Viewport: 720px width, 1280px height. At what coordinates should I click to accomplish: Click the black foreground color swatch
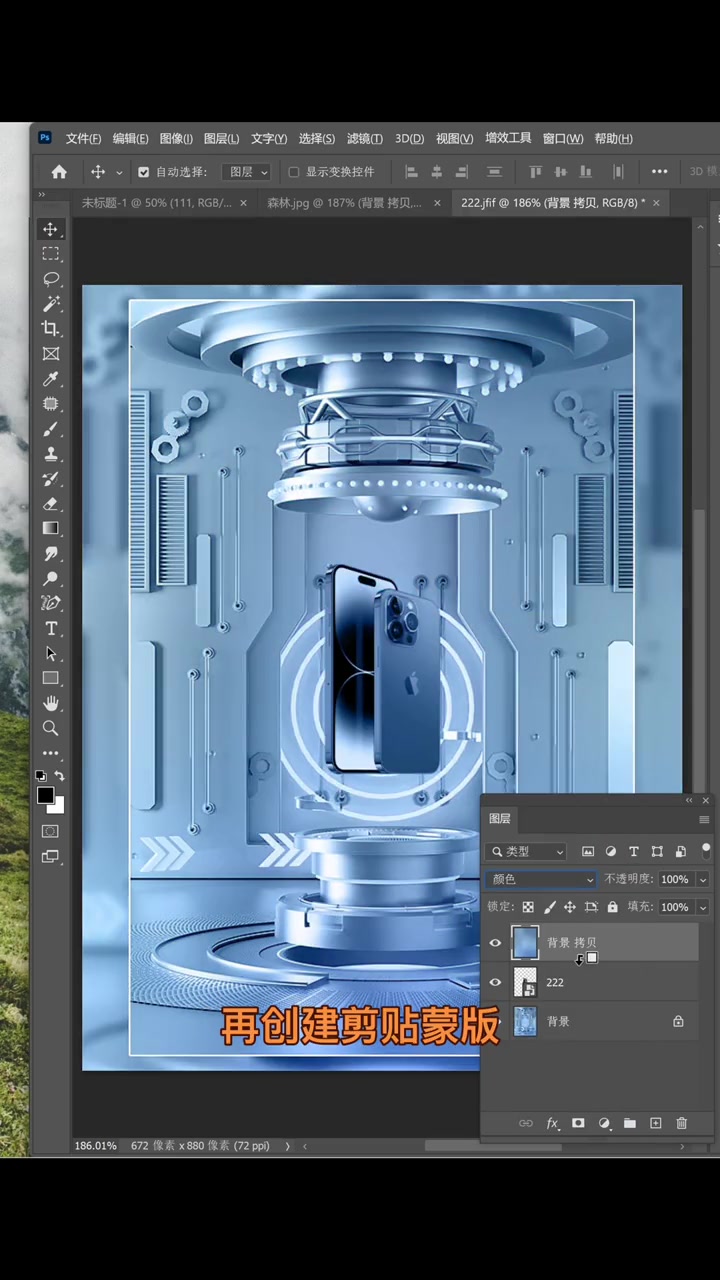coord(45,796)
